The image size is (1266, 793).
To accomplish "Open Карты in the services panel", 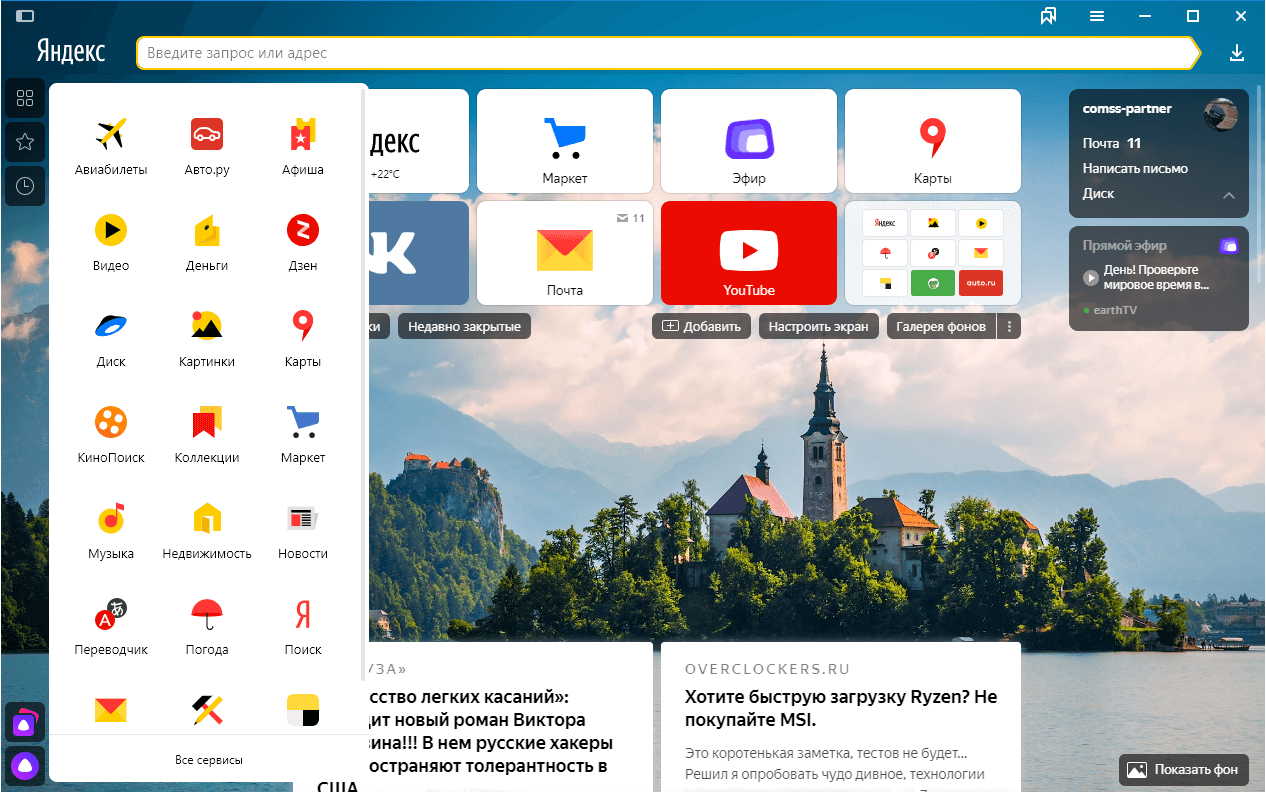I will click(x=303, y=338).
